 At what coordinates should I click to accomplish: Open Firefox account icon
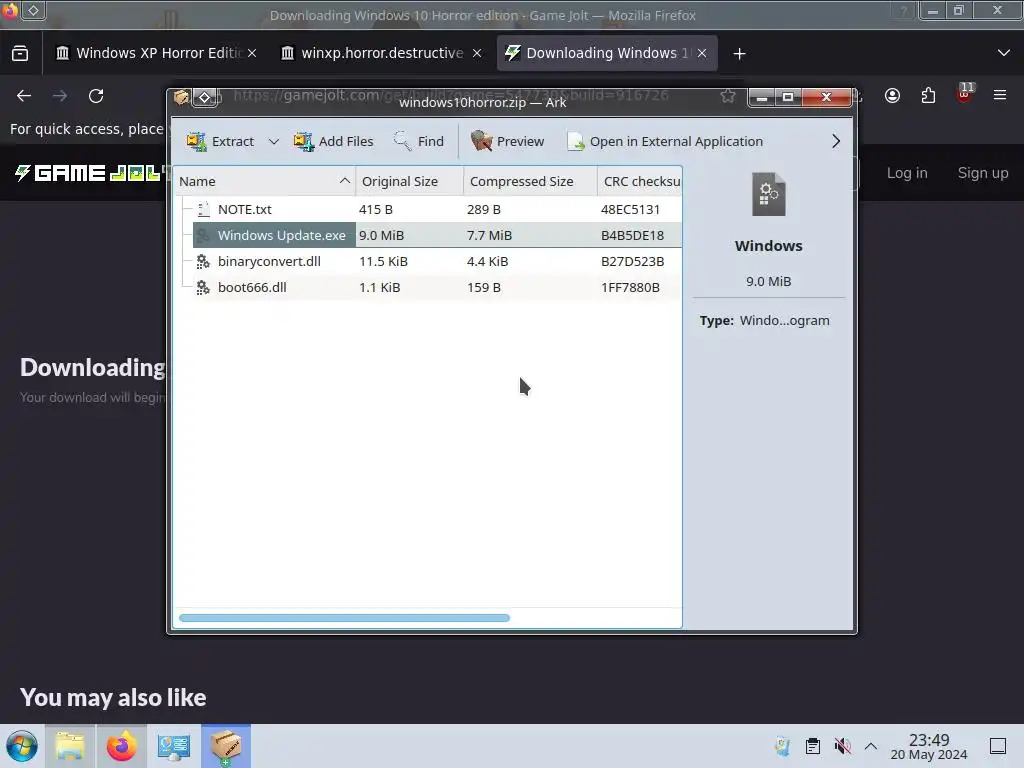coord(892,96)
